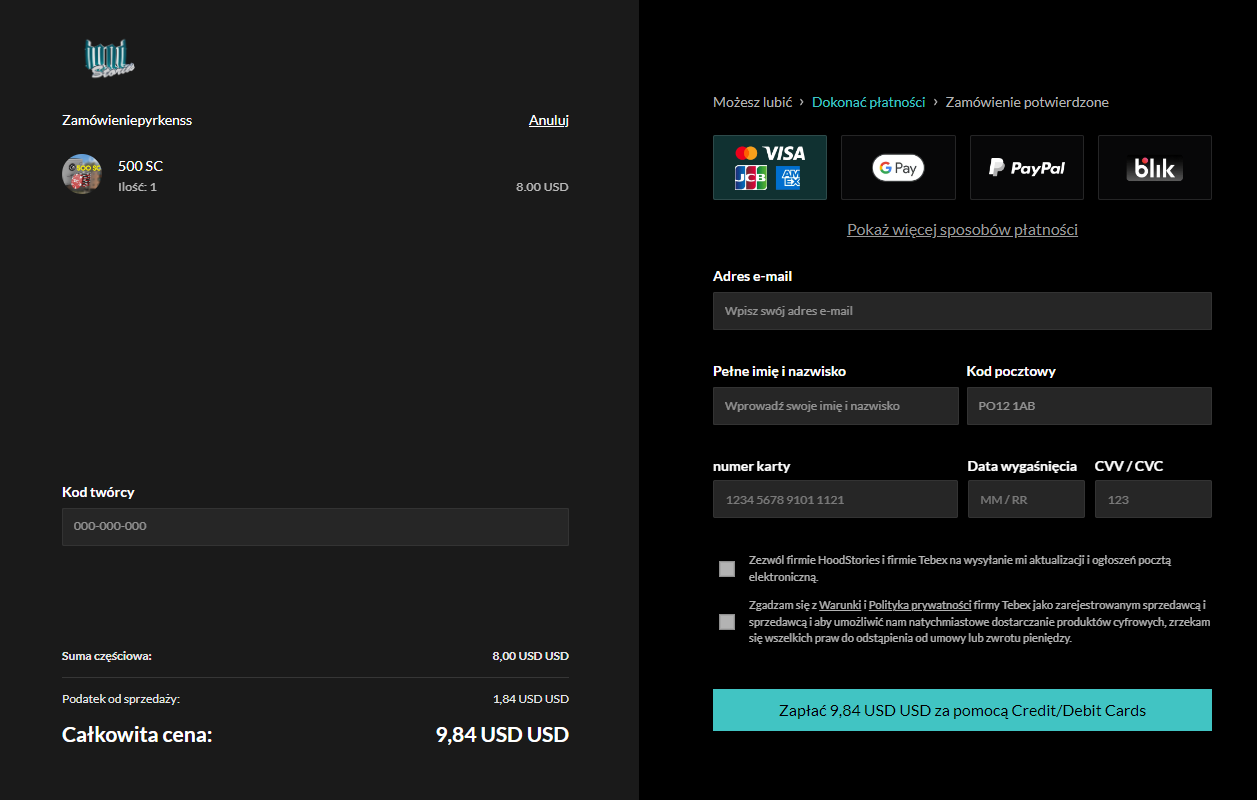The width and height of the screenshot is (1257, 800).
Task: Expand Pokaż więcej sposobów płatności
Action: tap(962, 229)
